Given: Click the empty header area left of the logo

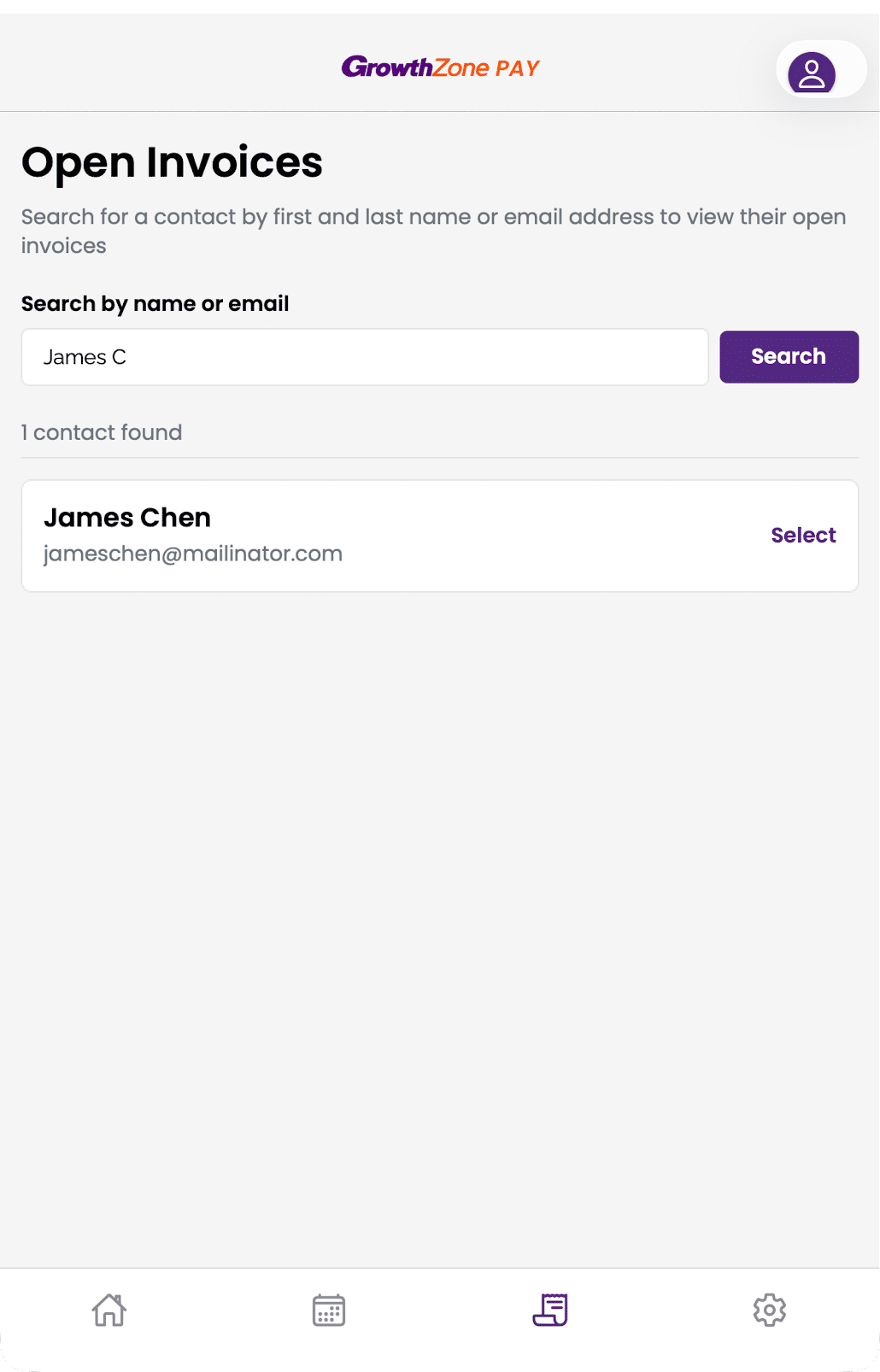Looking at the screenshot, I should click(x=171, y=68).
